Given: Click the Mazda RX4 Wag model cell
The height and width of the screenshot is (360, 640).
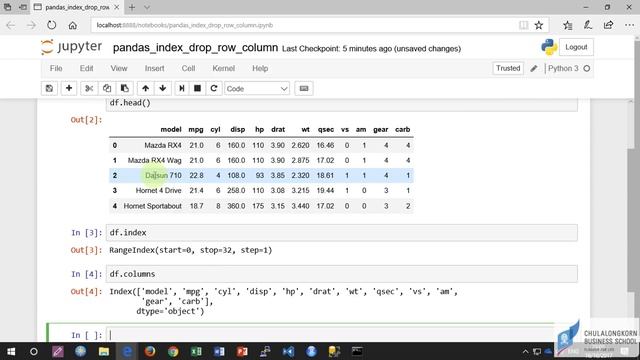Looking at the screenshot, I should 154,160.
